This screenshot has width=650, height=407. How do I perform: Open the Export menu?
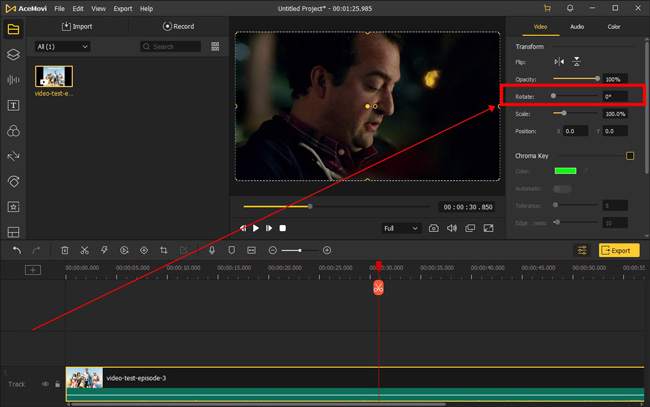[x=123, y=8]
